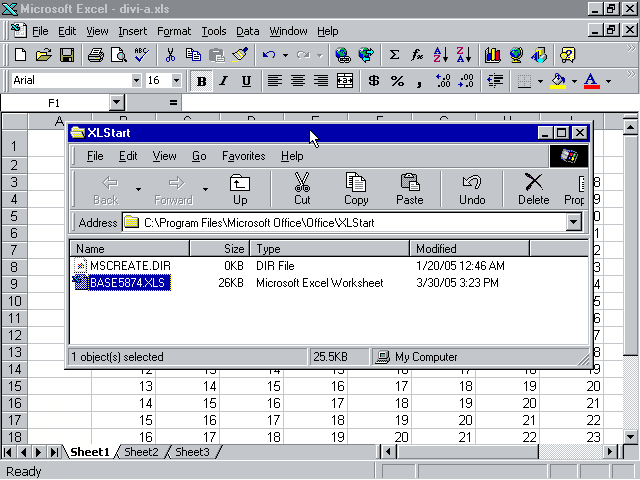Viewport: 640px width, 480px height.
Task: Click the Save floppy disk icon
Action: tap(67, 55)
